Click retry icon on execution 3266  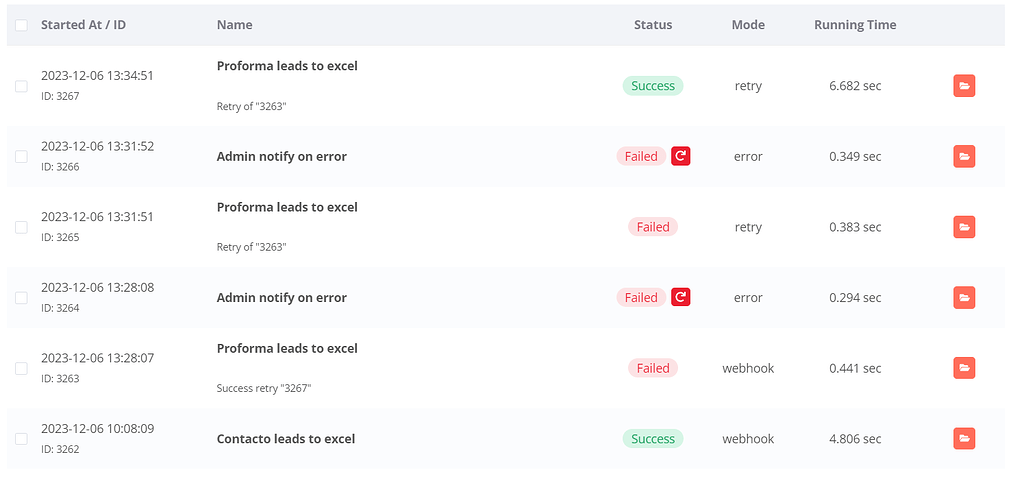[681, 156]
